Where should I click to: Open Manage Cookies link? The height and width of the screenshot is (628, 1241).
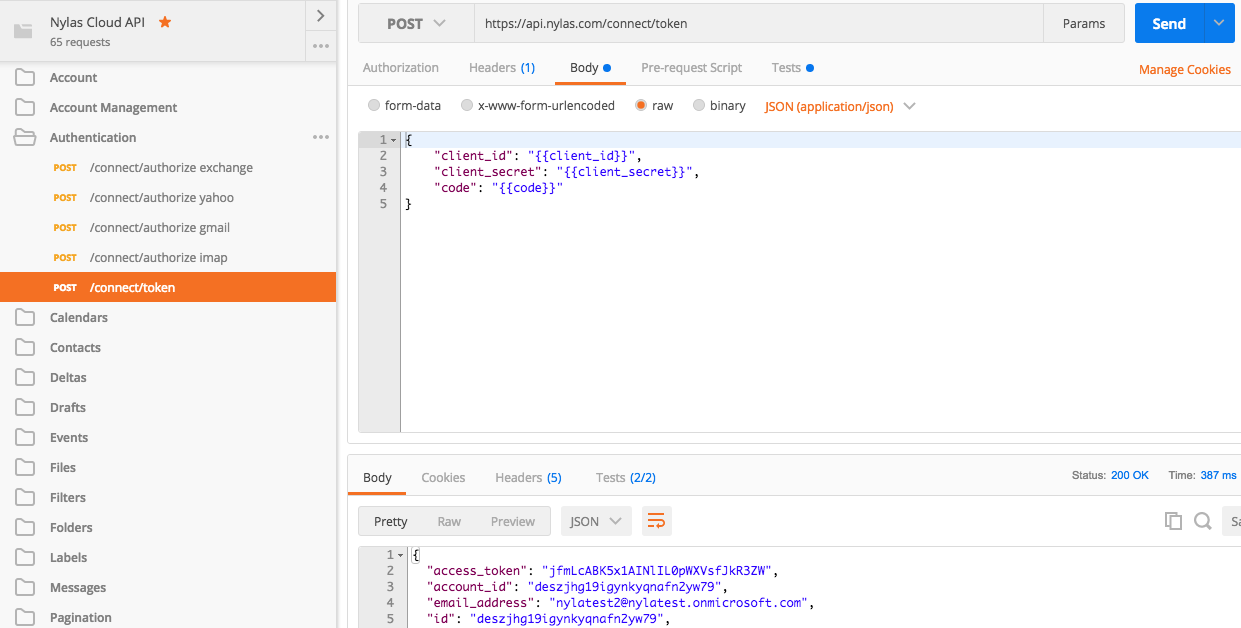pos(1185,70)
